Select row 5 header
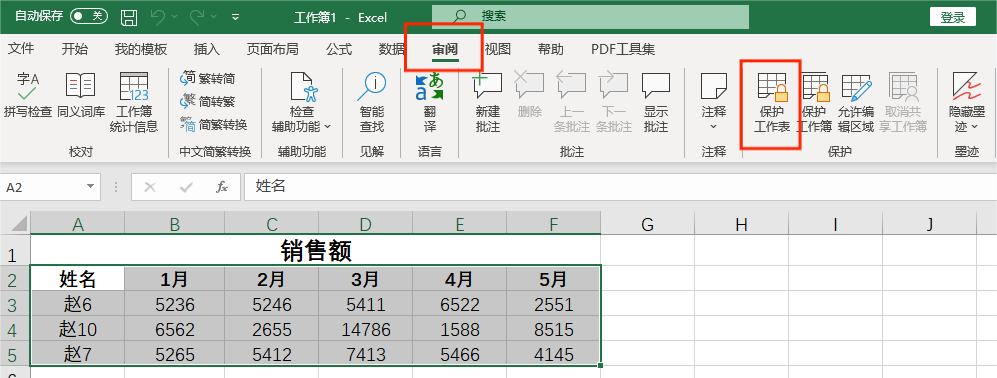The height and width of the screenshot is (378, 997). [x=15, y=354]
